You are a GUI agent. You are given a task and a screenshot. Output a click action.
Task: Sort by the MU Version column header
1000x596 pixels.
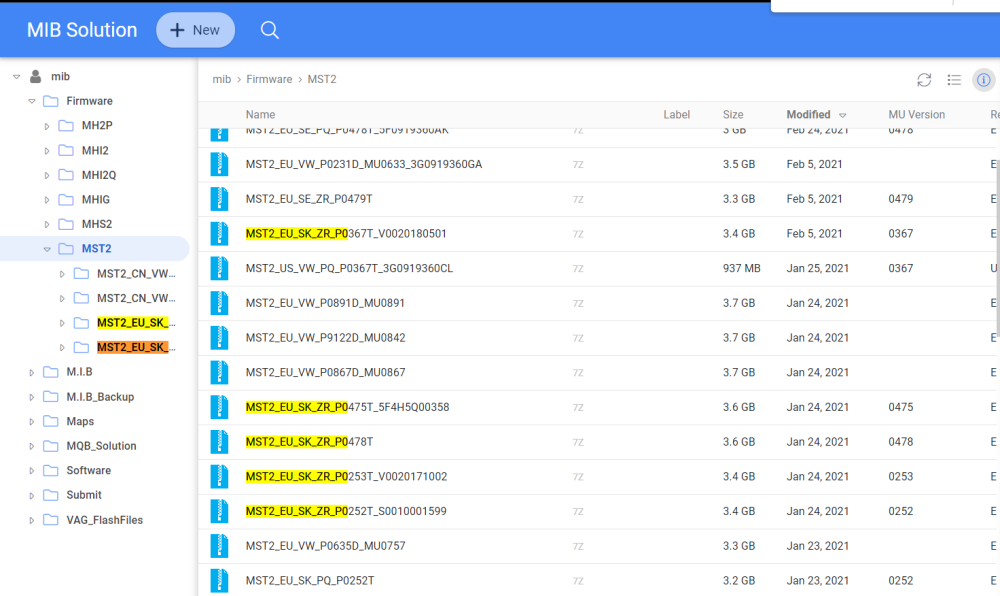pos(916,115)
